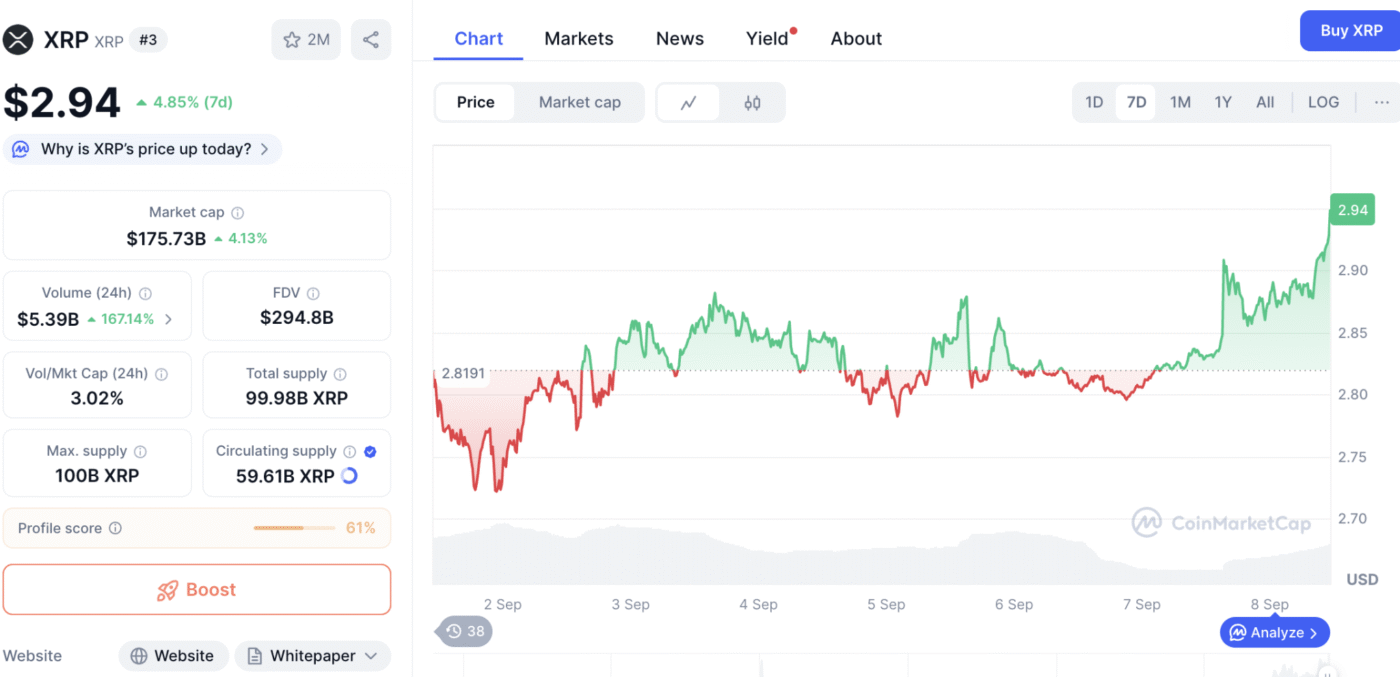The width and height of the screenshot is (1400, 677).
Task: Open the News tab
Action: 680,39
